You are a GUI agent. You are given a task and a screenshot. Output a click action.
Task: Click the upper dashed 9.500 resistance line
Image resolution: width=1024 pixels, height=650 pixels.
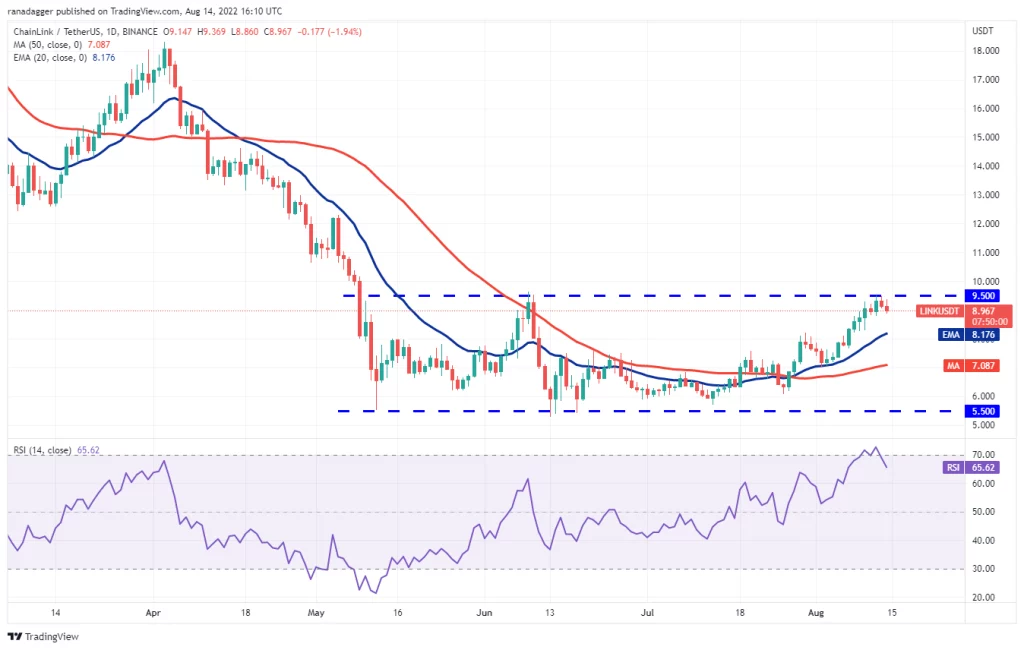(653, 296)
